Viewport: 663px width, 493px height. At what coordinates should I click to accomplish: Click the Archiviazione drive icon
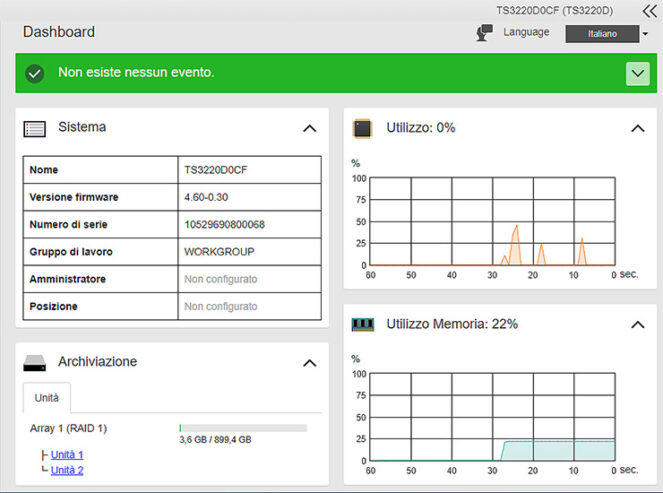tap(35, 362)
